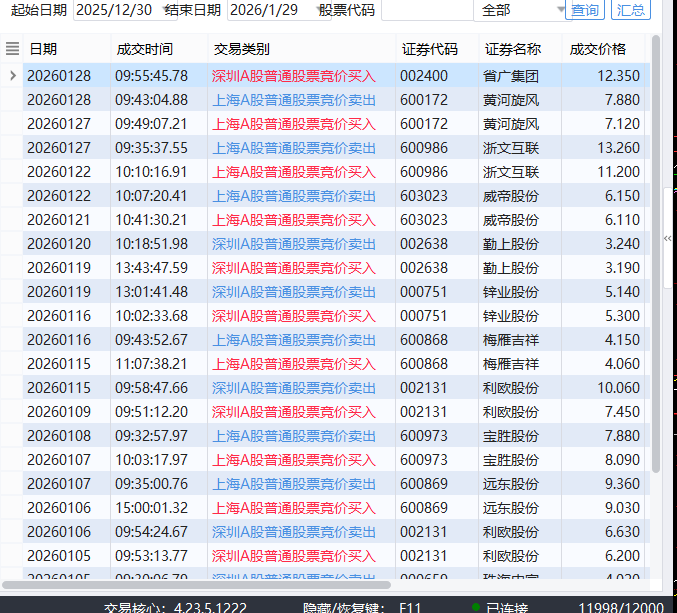
Task: Select code 002638 cell dated 20260120
Action: pyautogui.click(x=437, y=244)
